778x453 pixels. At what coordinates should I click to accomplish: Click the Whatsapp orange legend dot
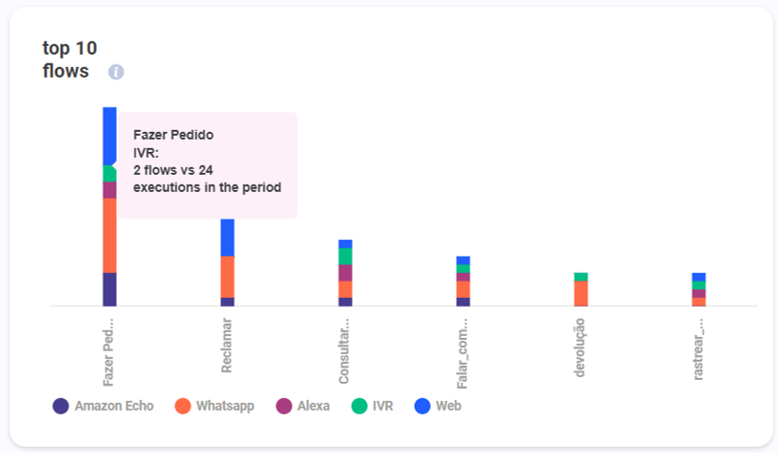[182, 406]
